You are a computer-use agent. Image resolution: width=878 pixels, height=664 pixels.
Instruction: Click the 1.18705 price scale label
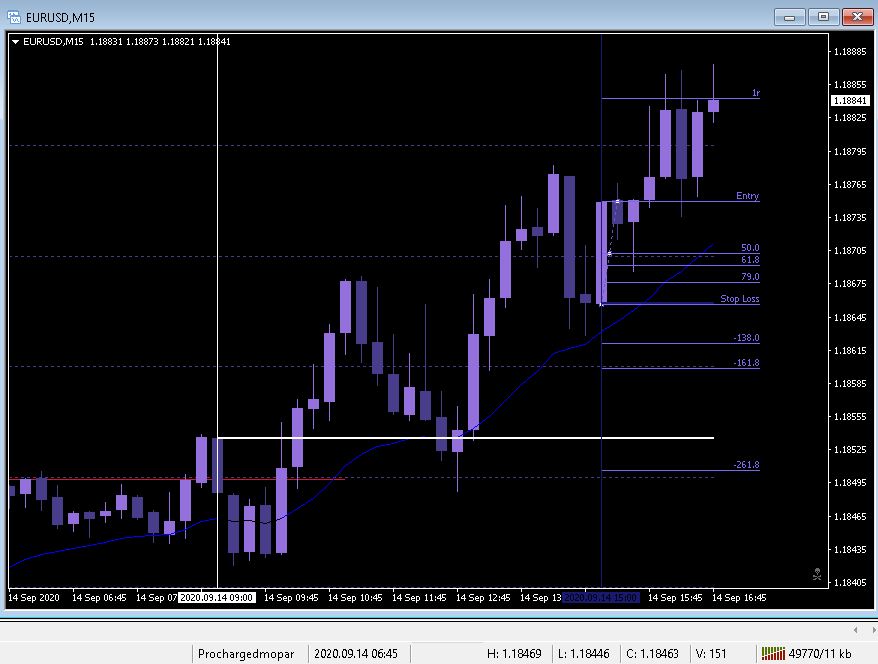(x=850, y=250)
